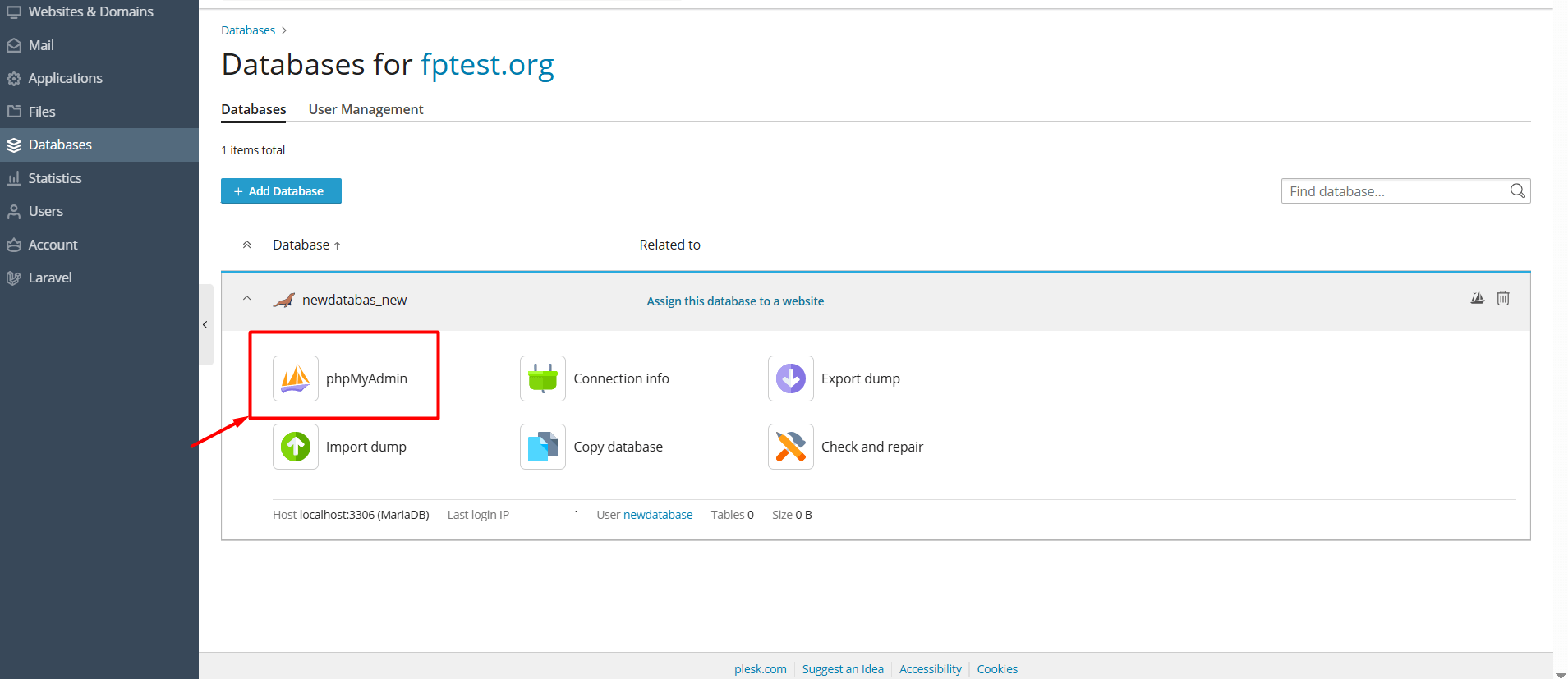Viewport: 1568px width, 679px height.
Task: Click the search magnifier icon
Action: pyautogui.click(x=1517, y=191)
